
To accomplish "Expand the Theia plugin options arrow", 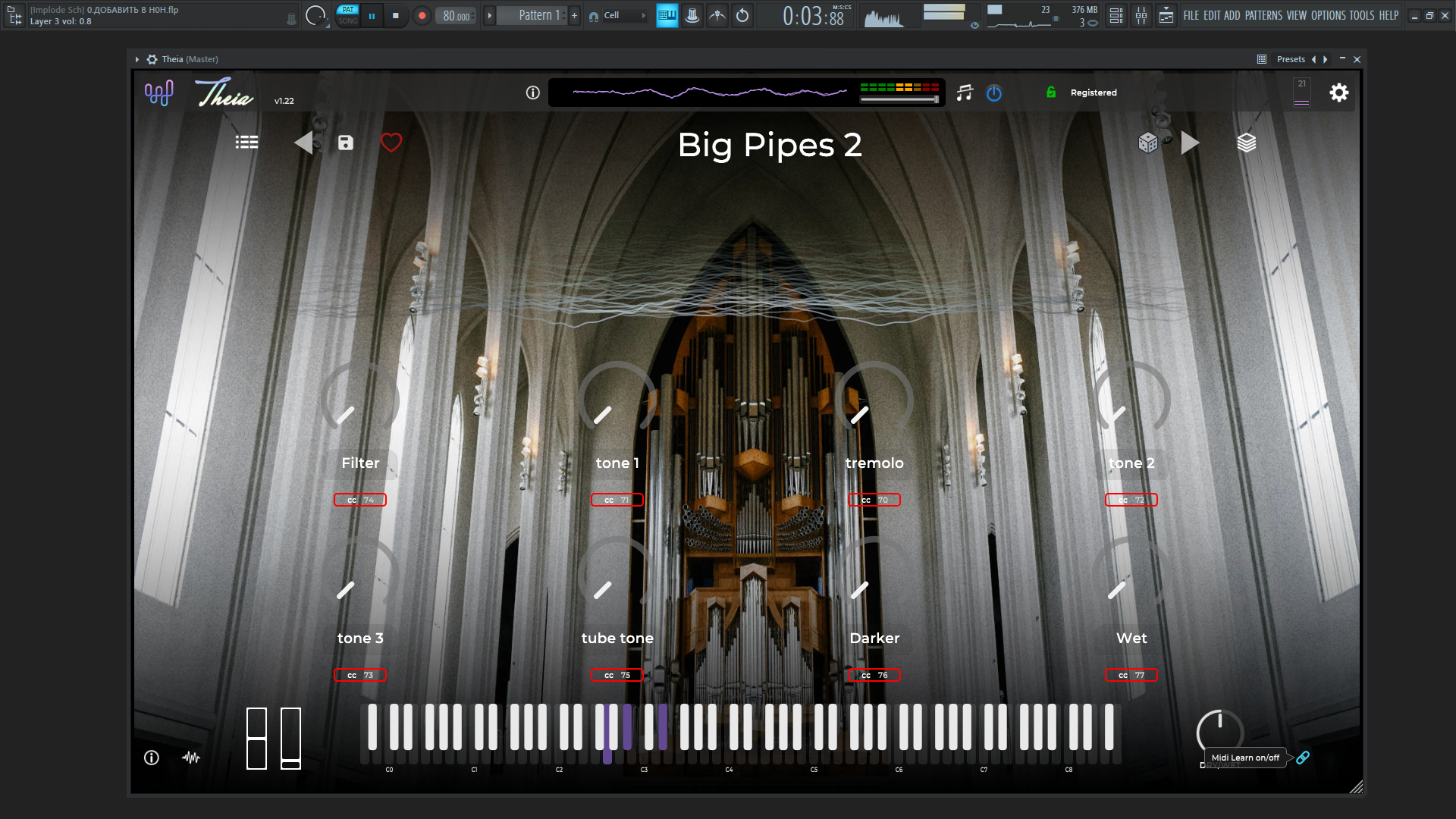I will pyautogui.click(x=137, y=59).
